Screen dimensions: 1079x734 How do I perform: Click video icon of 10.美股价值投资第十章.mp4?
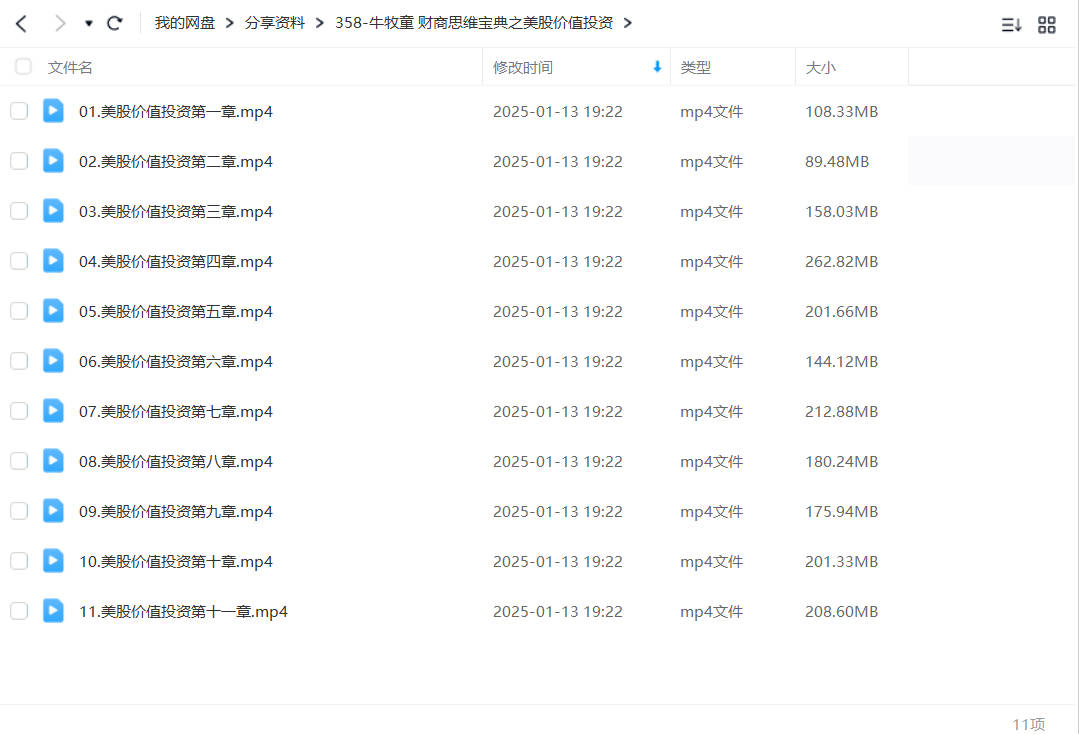coord(53,561)
